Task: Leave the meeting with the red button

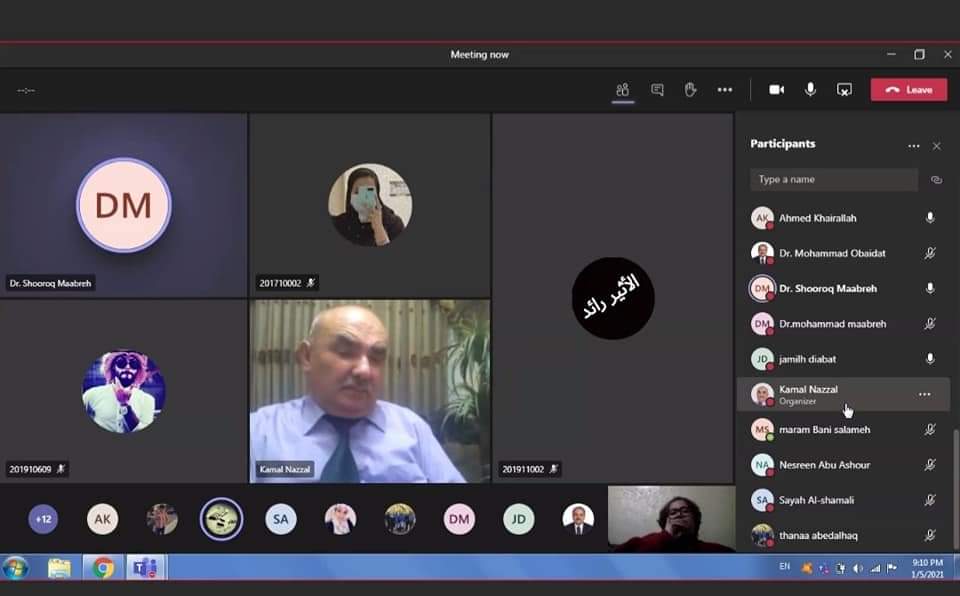Action: (908, 90)
